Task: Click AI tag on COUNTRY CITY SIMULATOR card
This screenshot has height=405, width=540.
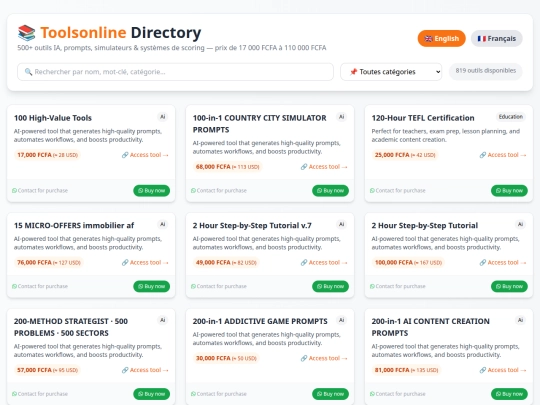Action: [x=341, y=117]
